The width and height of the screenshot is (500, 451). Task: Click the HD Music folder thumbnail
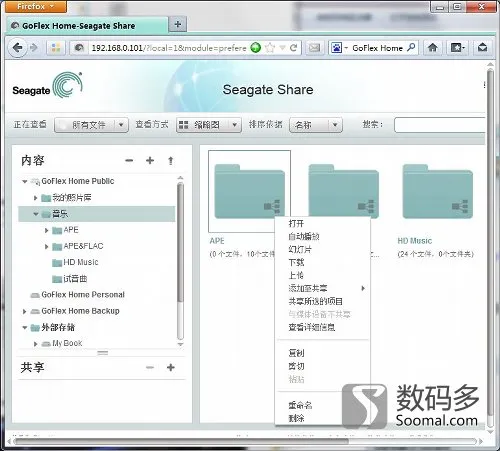pyautogui.click(x=438, y=191)
